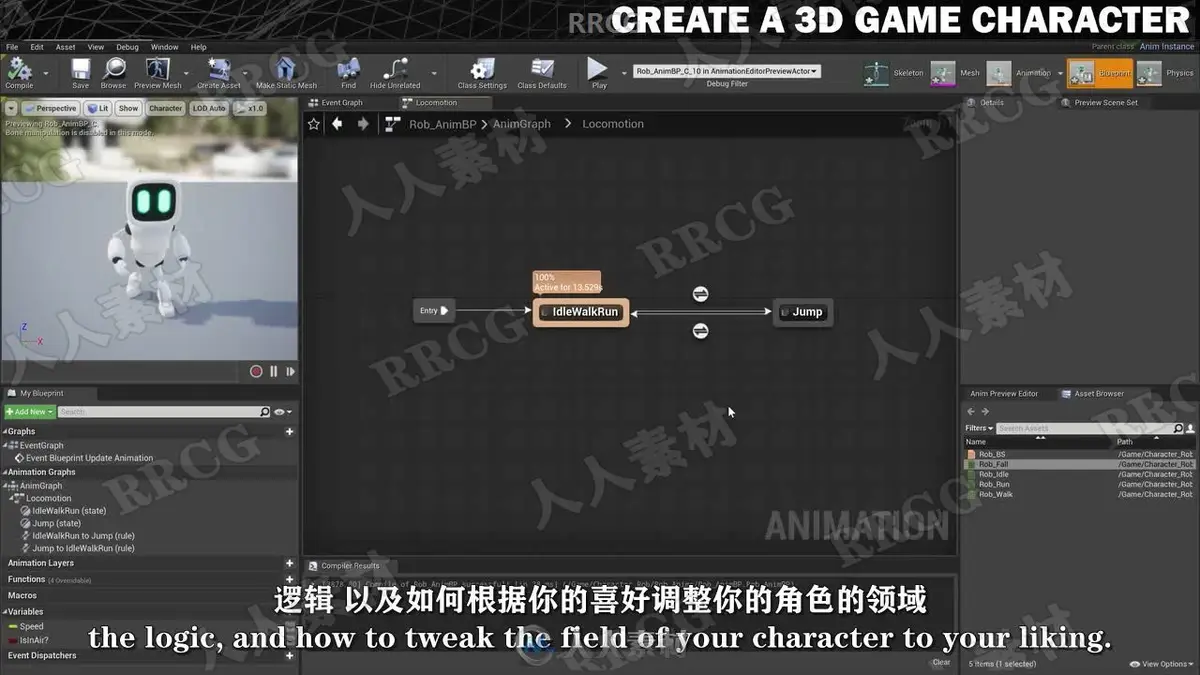Switch to Event Graph tab
Screen dimensions: 1200x675
342,103
